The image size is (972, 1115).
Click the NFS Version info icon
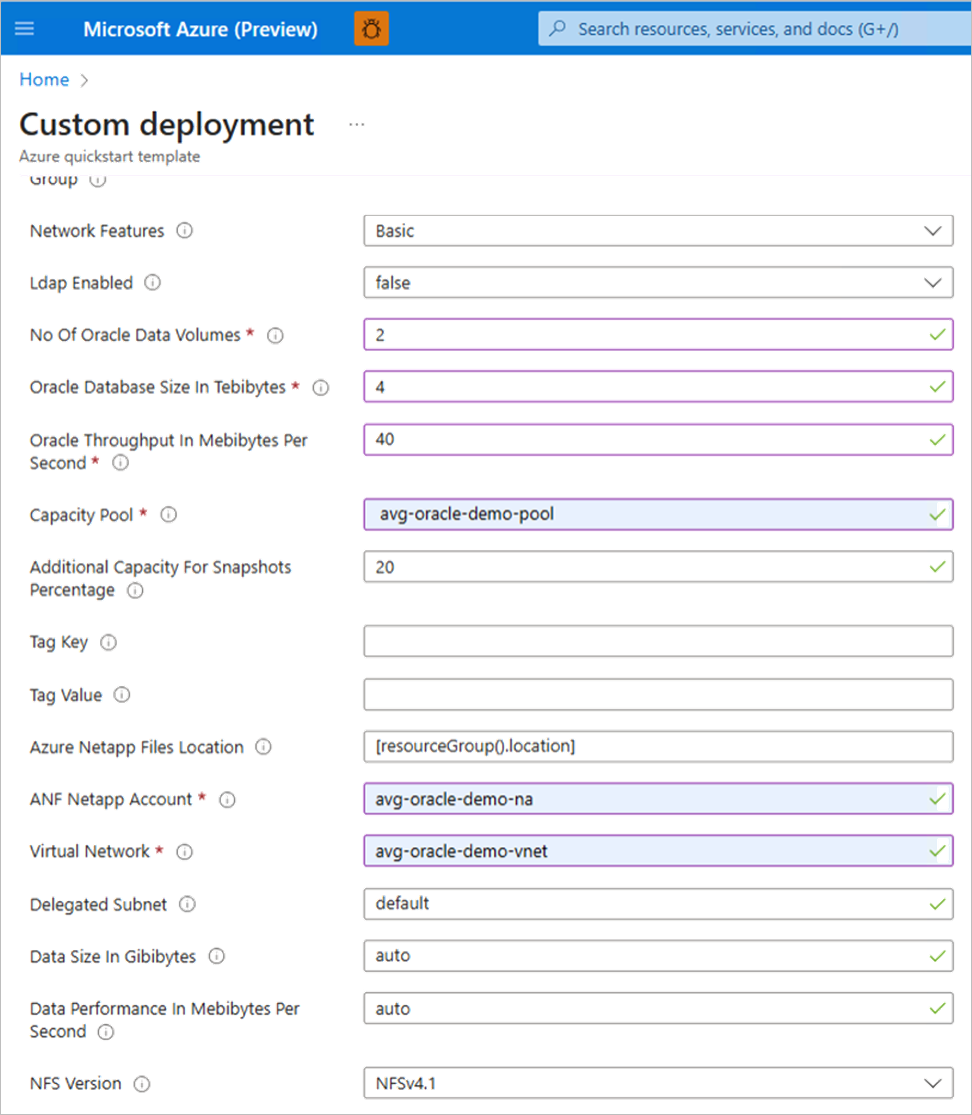click(x=142, y=1084)
